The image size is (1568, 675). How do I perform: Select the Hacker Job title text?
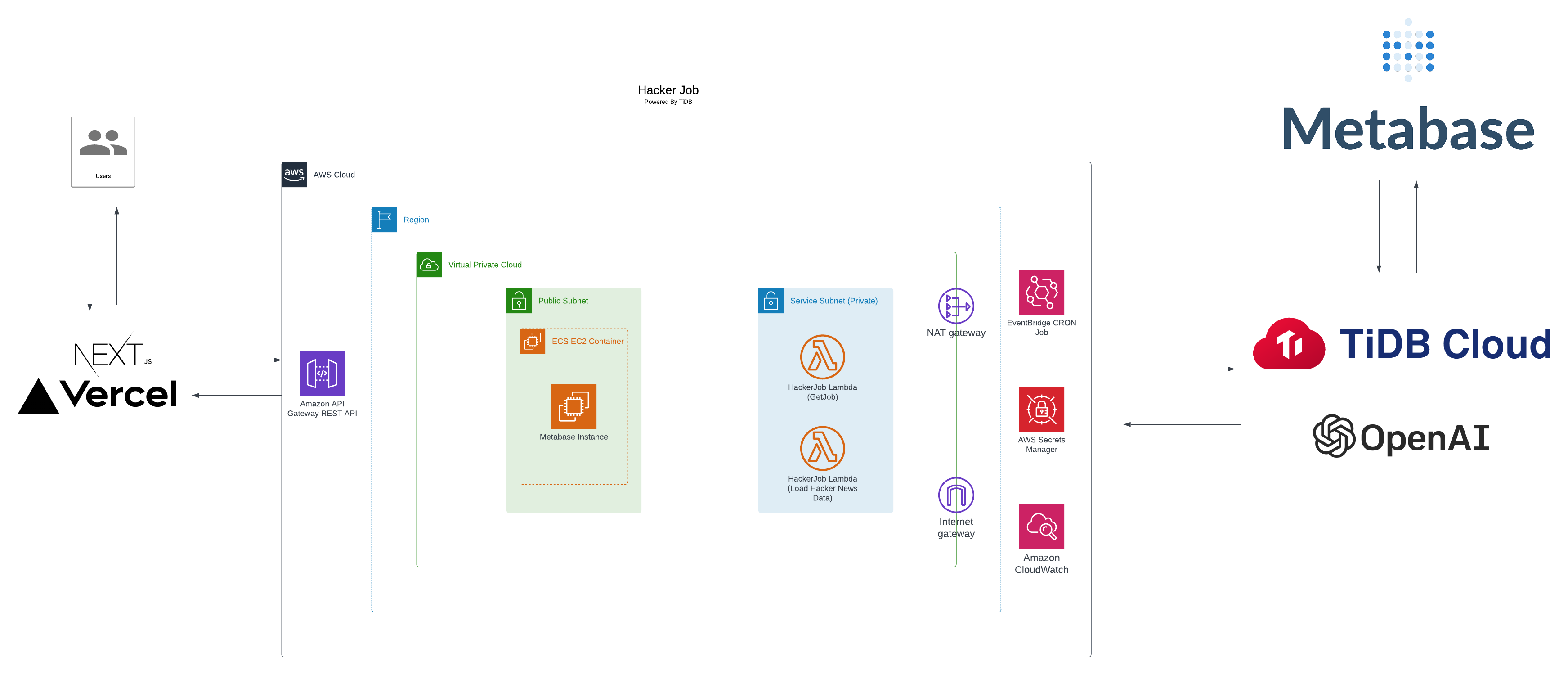coord(668,90)
